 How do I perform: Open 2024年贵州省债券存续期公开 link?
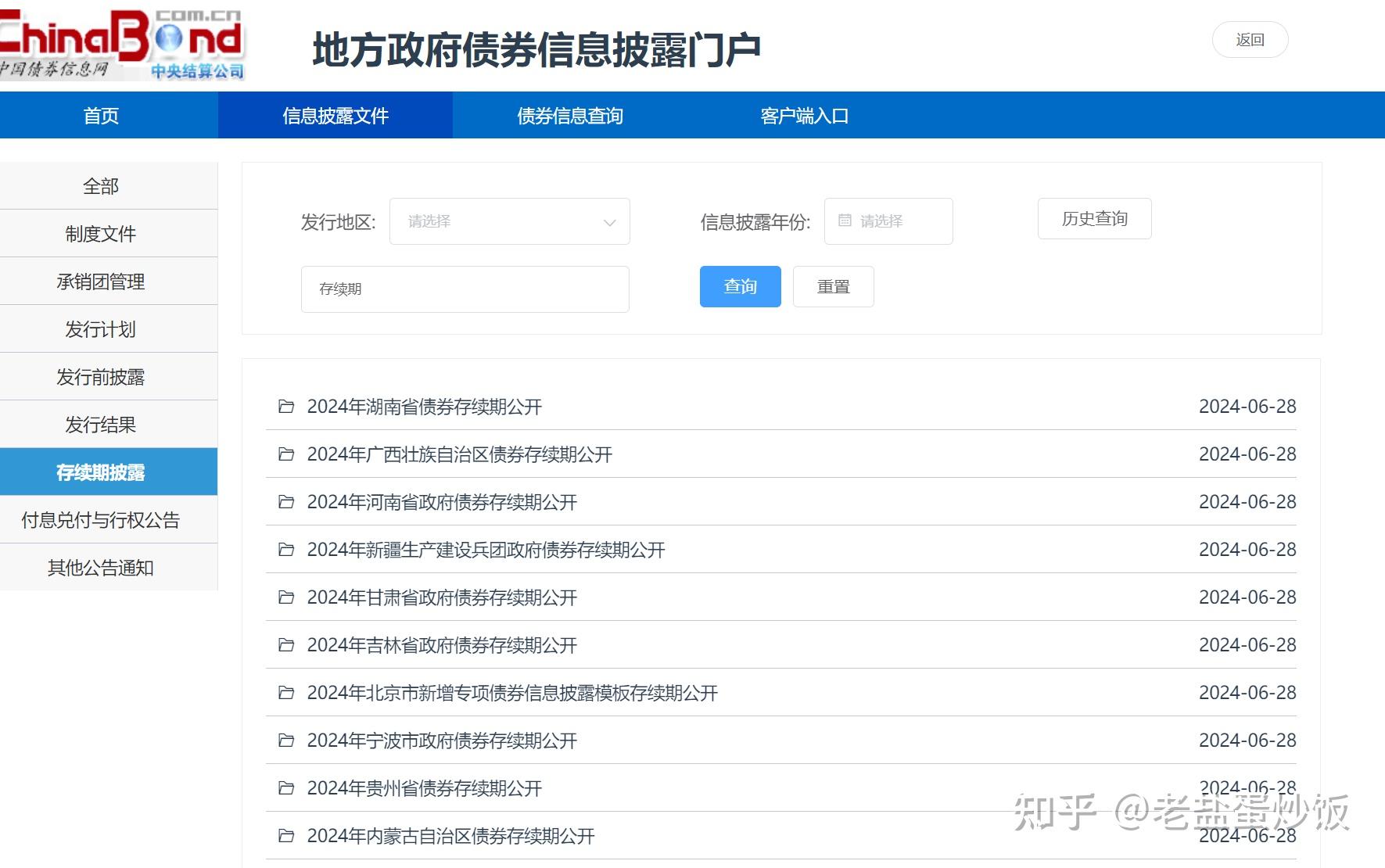(x=424, y=788)
